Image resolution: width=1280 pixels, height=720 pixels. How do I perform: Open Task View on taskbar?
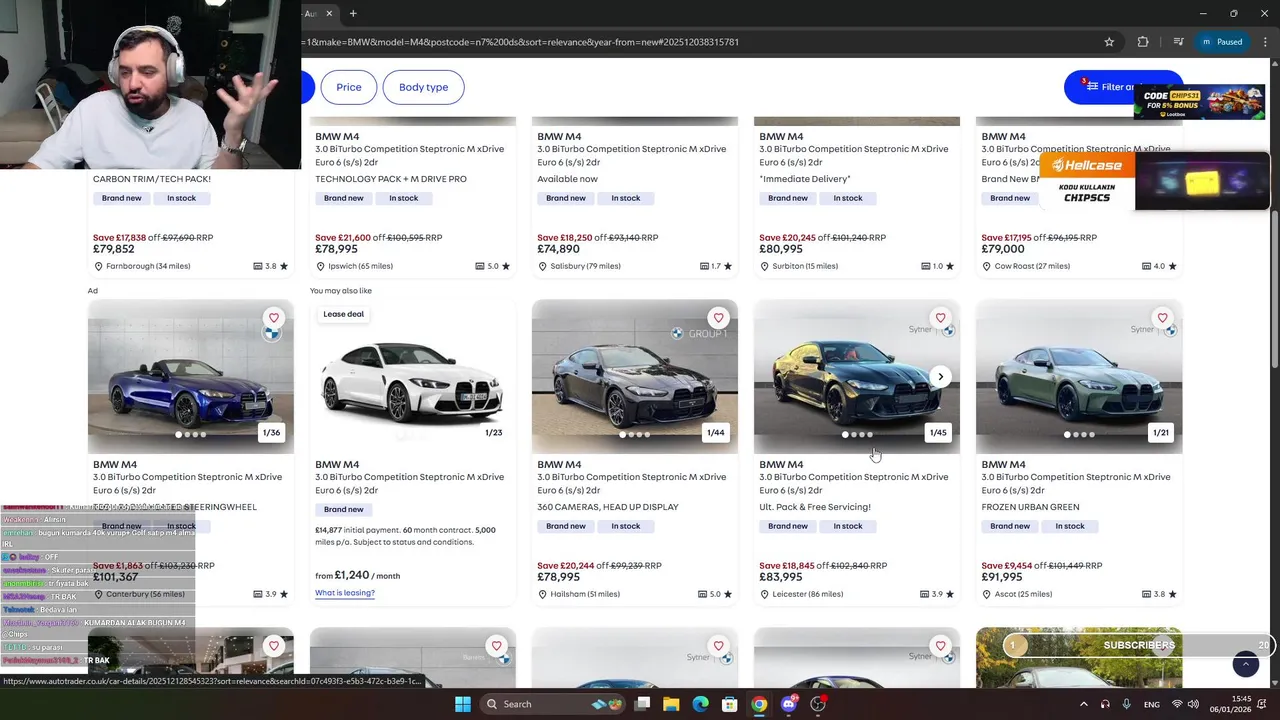click(642, 704)
